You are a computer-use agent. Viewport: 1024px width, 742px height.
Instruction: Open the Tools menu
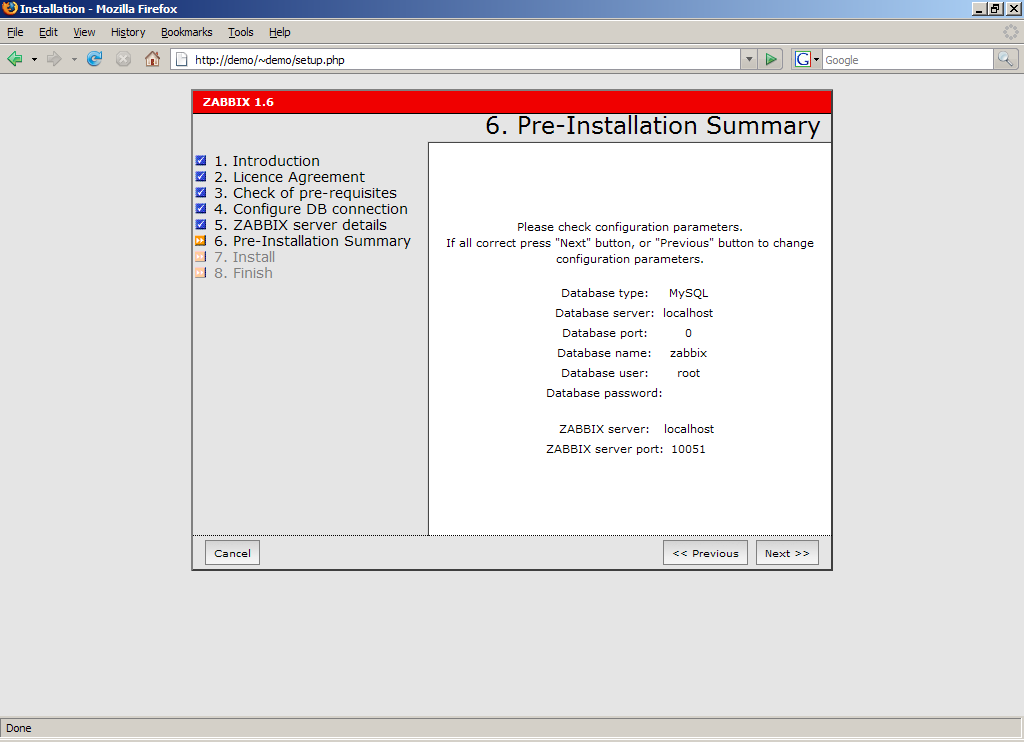click(x=240, y=32)
